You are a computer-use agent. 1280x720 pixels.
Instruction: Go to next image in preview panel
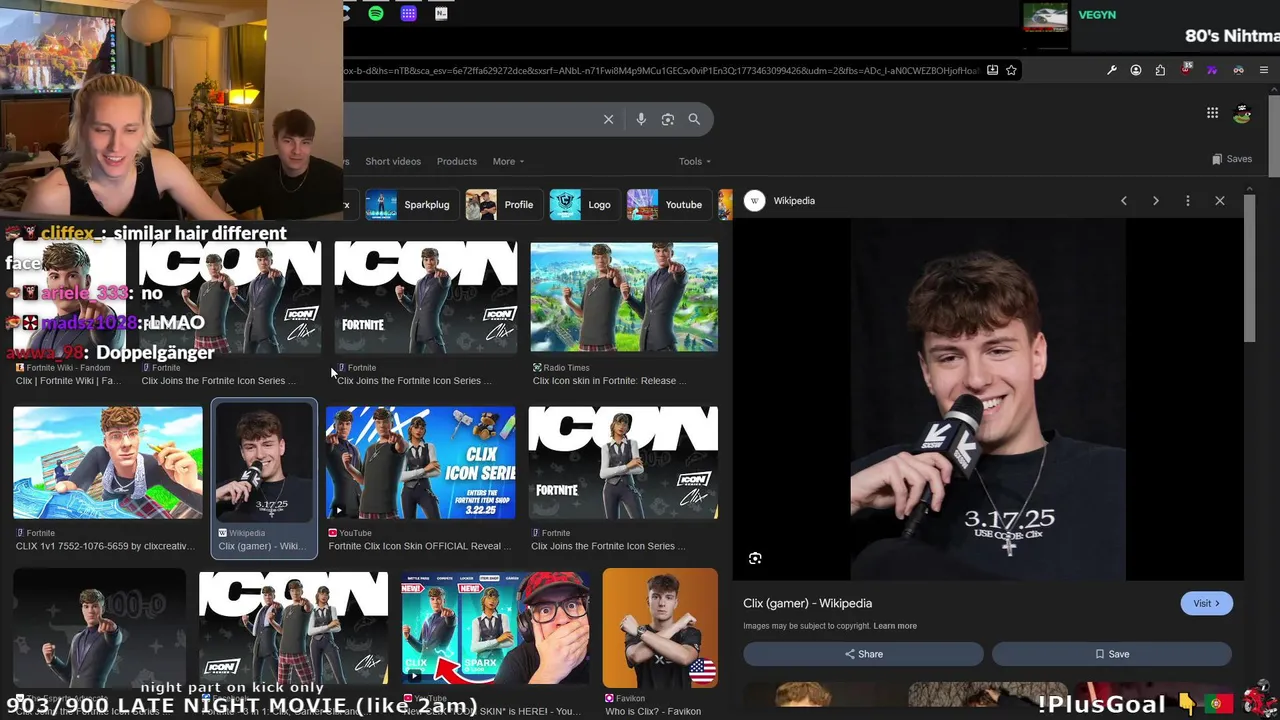(x=1156, y=201)
